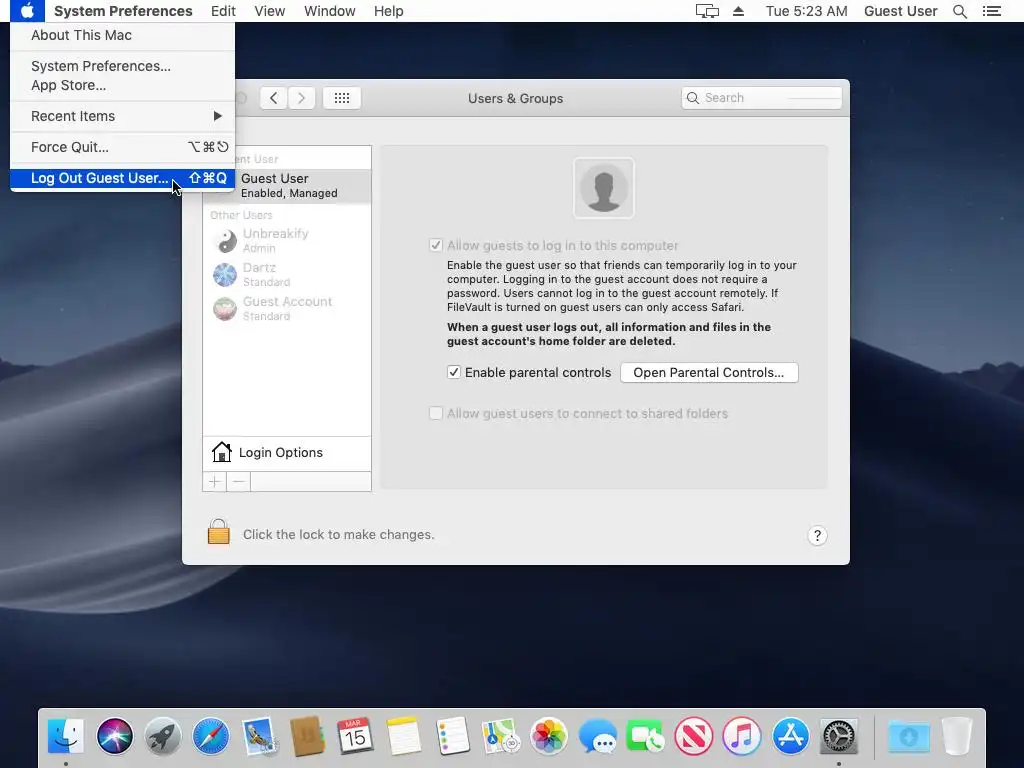
Task: Launch Siri from the Dock
Action: click(x=114, y=736)
